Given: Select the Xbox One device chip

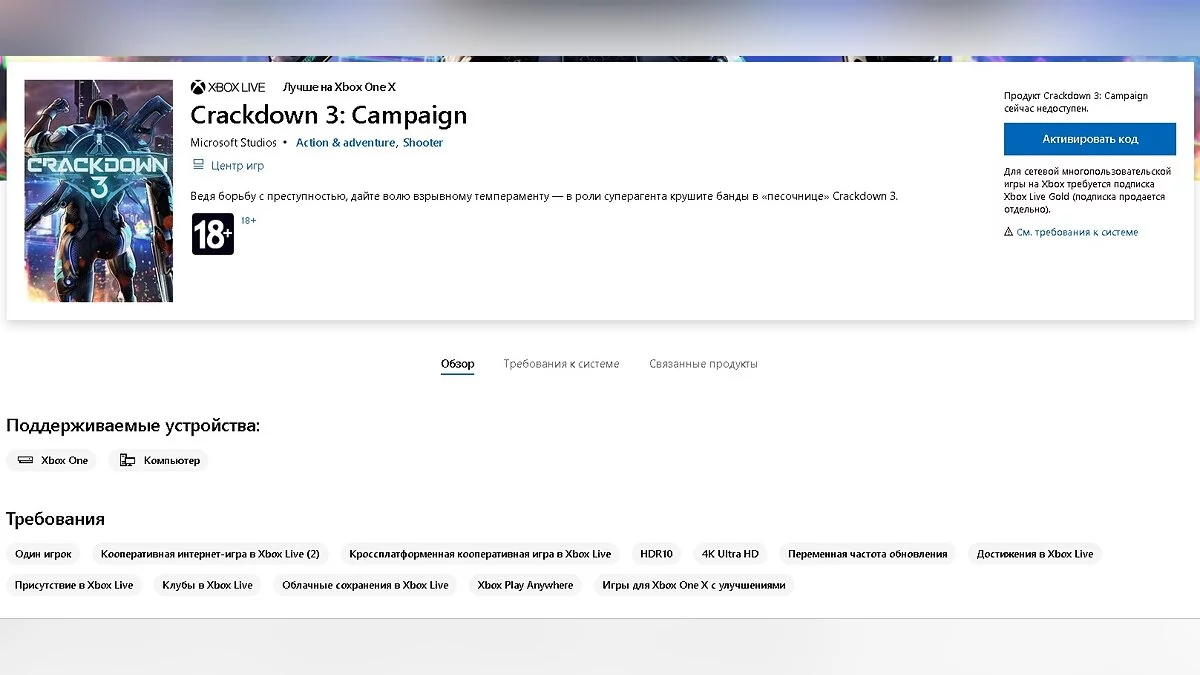Looking at the screenshot, I should point(52,461).
